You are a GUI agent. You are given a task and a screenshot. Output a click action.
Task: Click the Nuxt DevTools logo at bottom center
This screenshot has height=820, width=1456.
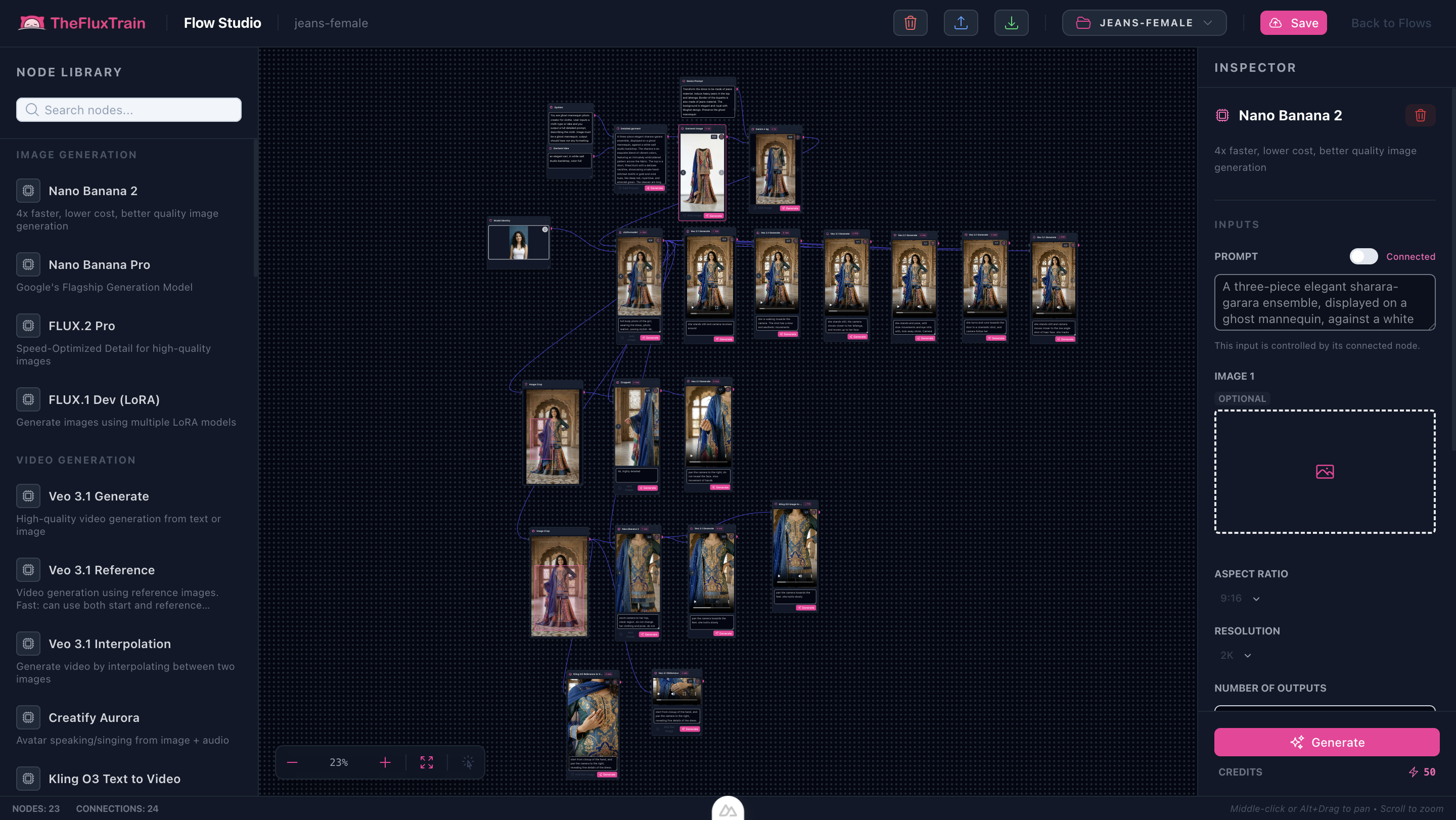[x=727, y=809]
